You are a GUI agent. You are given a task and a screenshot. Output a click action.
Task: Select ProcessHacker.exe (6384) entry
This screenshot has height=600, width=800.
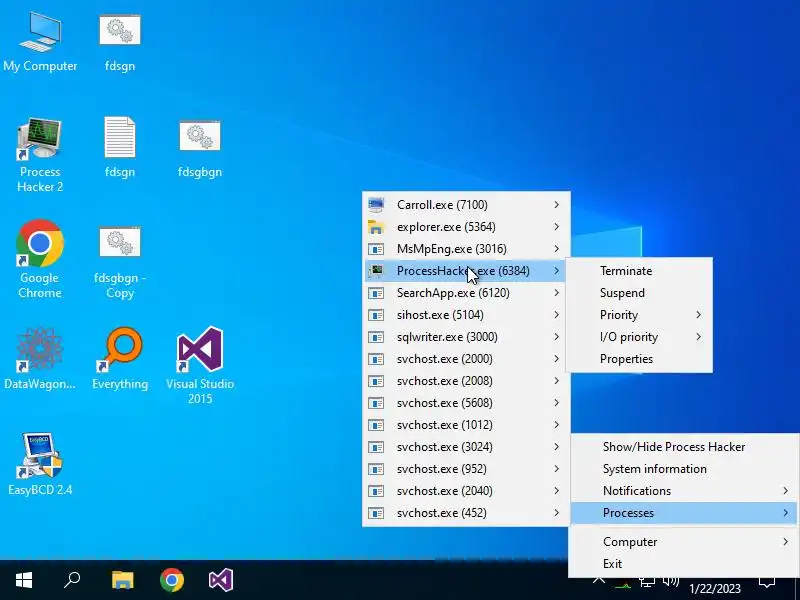pyautogui.click(x=466, y=271)
